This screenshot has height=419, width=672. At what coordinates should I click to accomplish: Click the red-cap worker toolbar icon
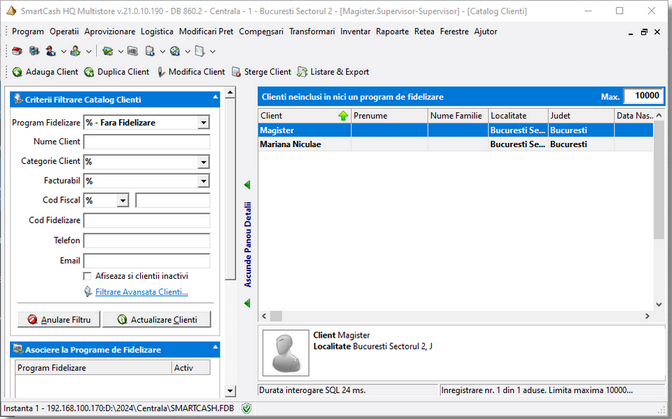click(x=51, y=51)
